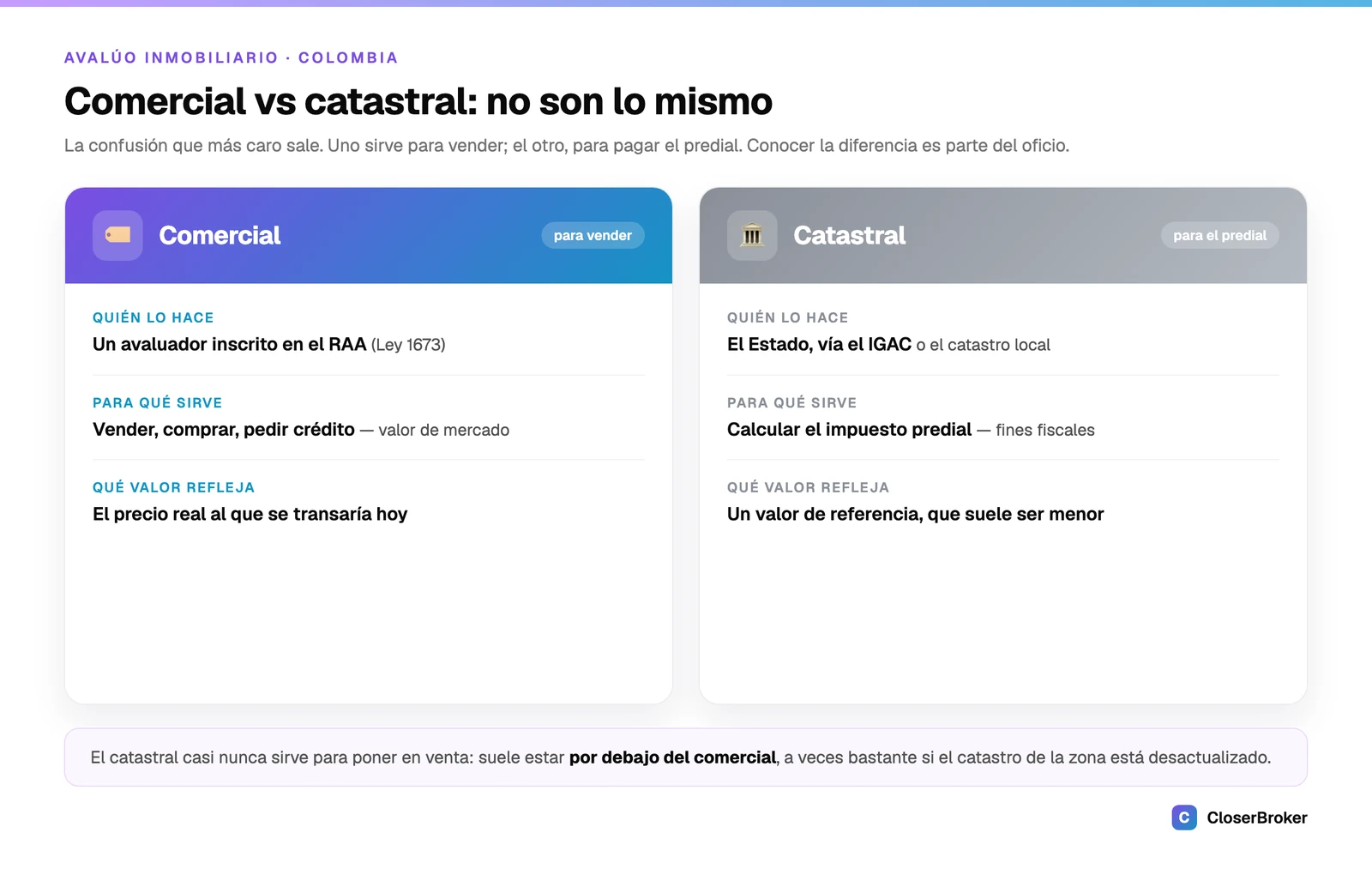The width and height of the screenshot is (1372, 869).
Task: Click the 'para vender' badge
Action: pos(593,235)
